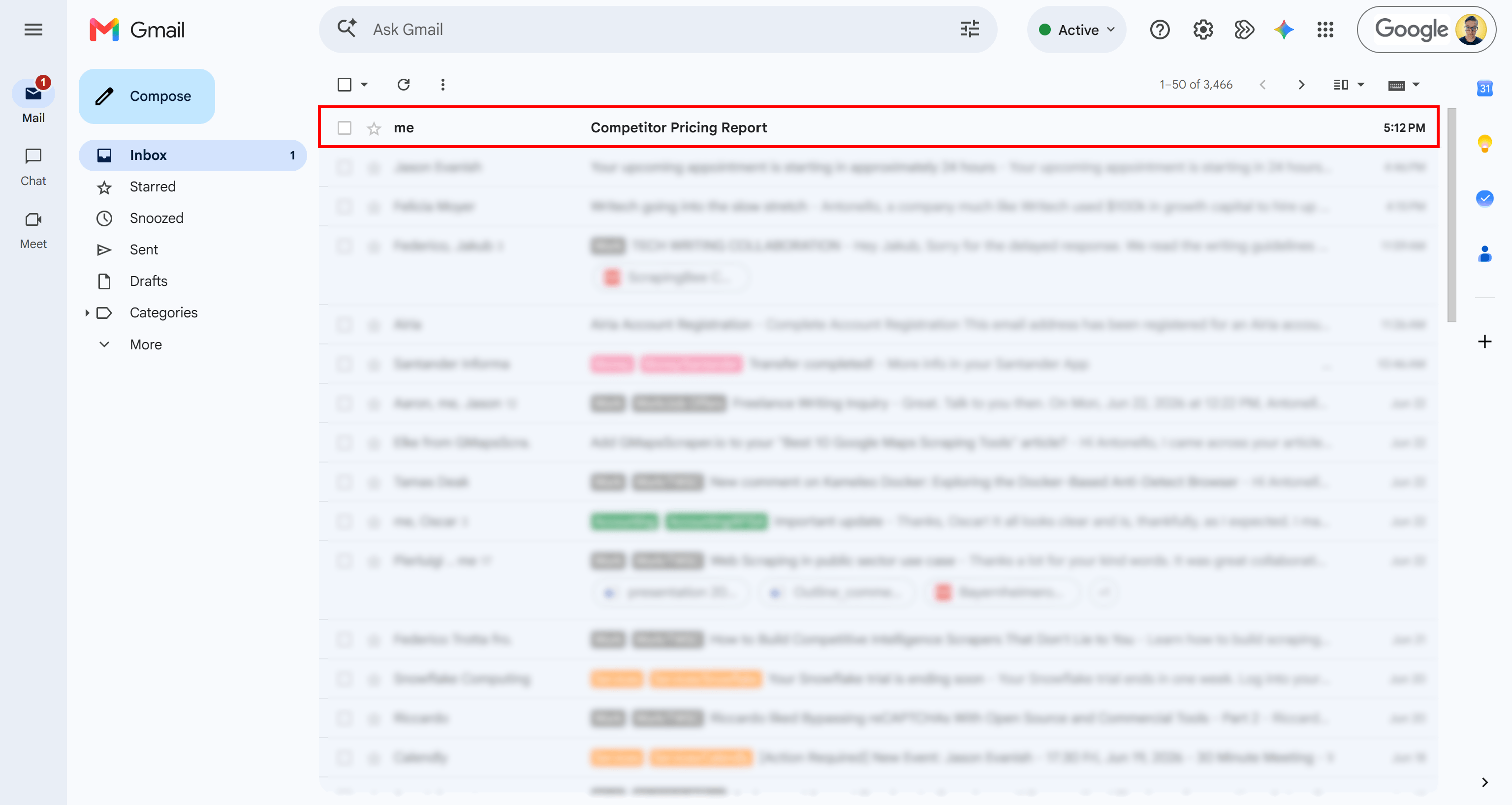Expand the Categories label
The width and height of the screenshot is (1512, 805).
[x=87, y=313]
